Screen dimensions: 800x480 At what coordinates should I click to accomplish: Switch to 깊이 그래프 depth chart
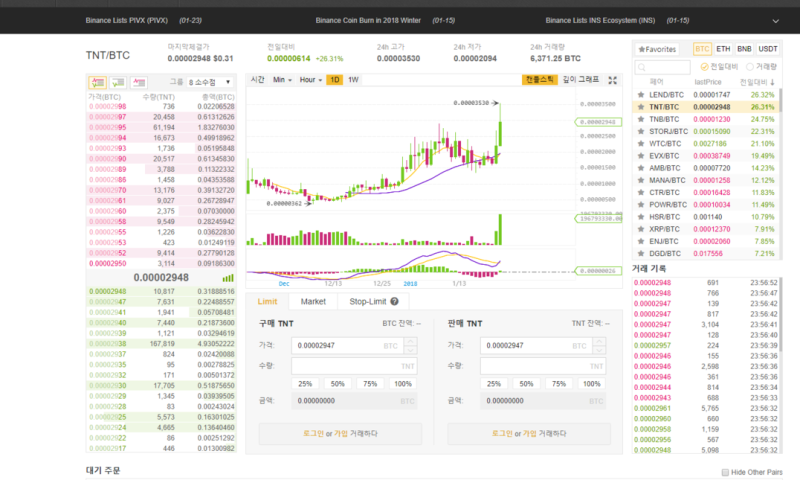(x=581, y=80)
